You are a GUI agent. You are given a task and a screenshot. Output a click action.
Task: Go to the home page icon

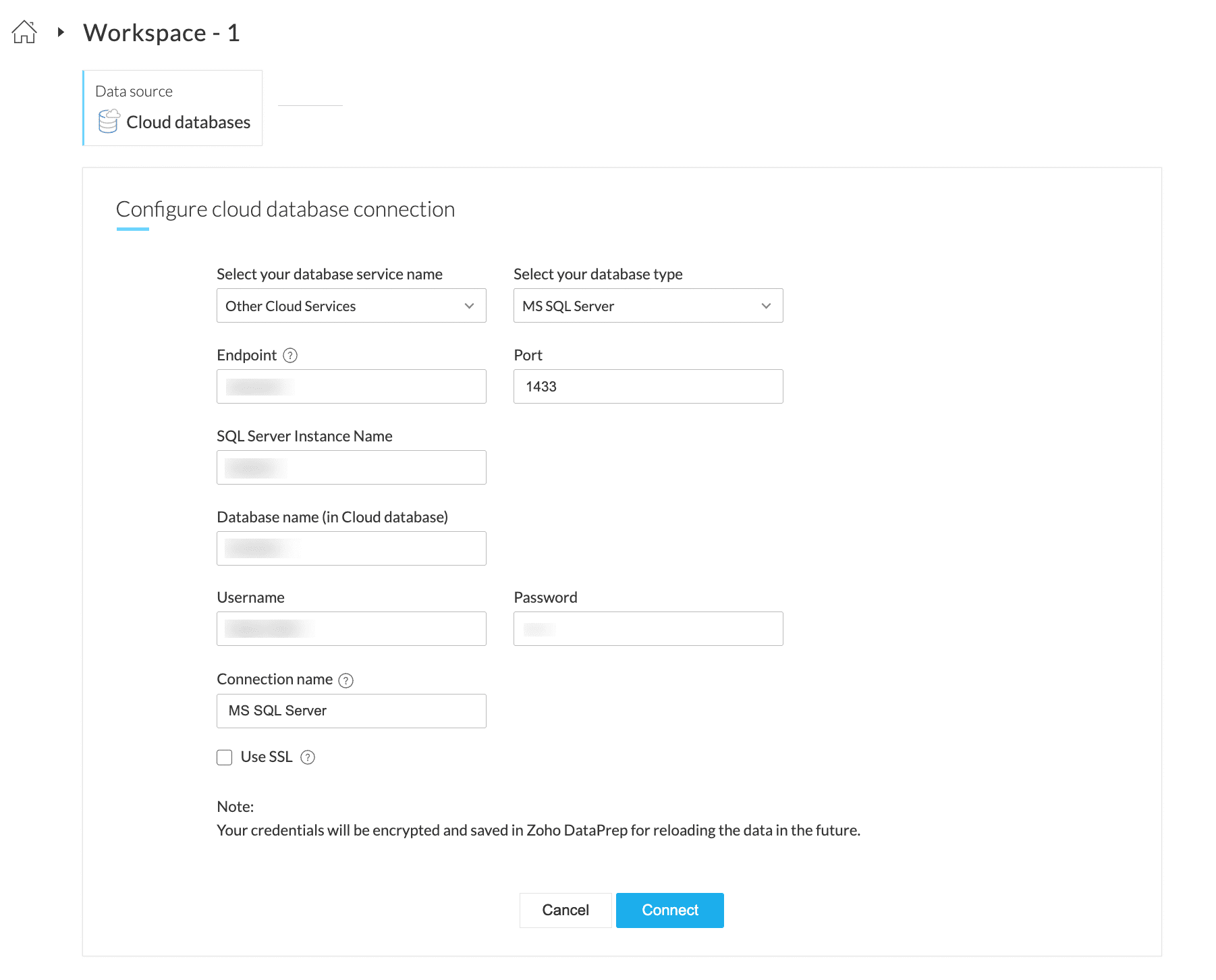pos(24,32)
